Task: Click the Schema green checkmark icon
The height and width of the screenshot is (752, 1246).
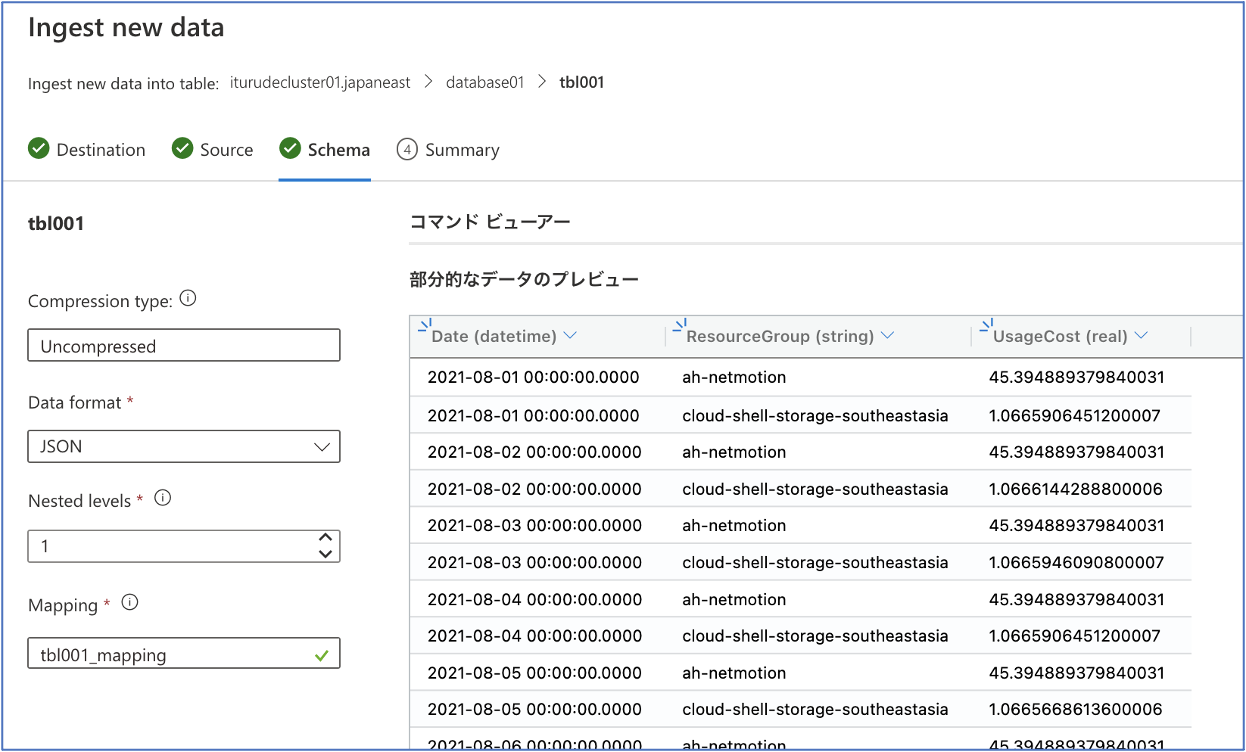Action: click(290, 149)
